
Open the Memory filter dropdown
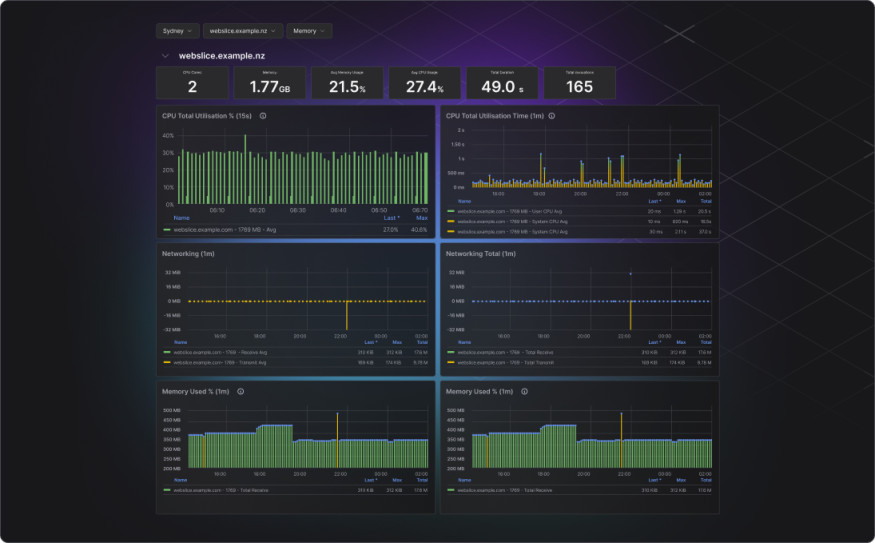point(309,31)
